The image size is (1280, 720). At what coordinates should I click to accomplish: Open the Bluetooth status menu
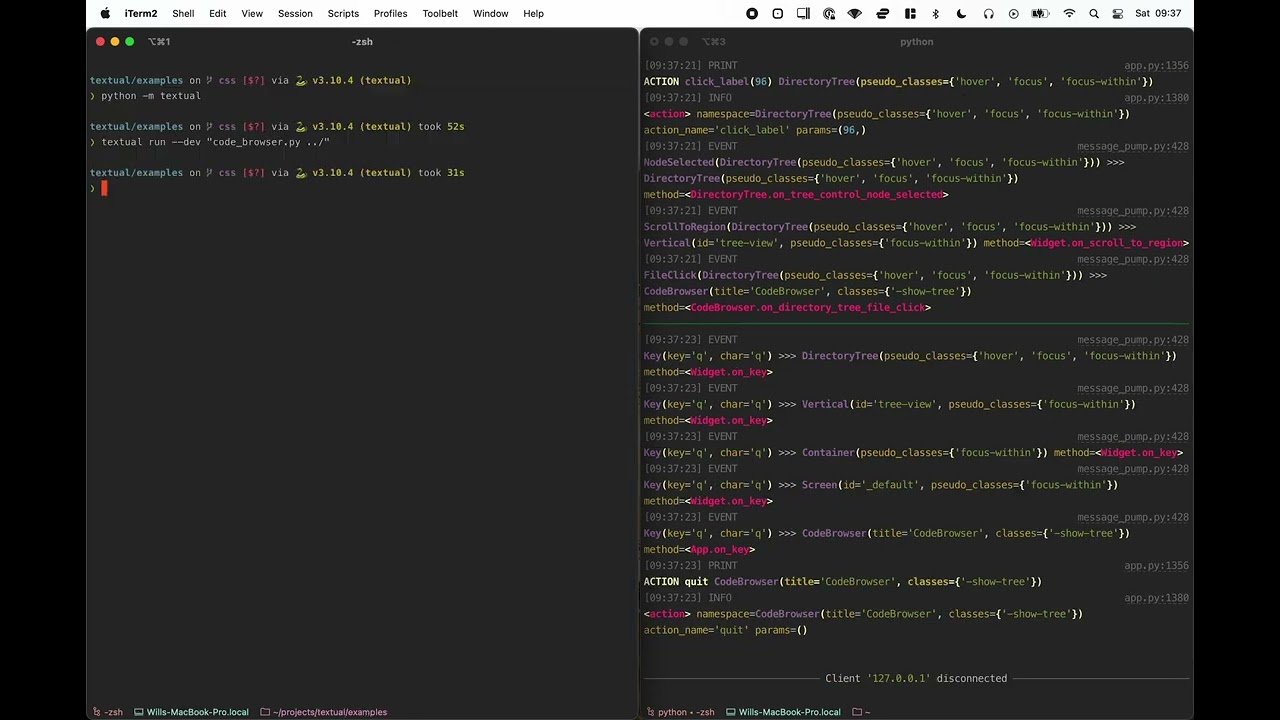[936, 13]
